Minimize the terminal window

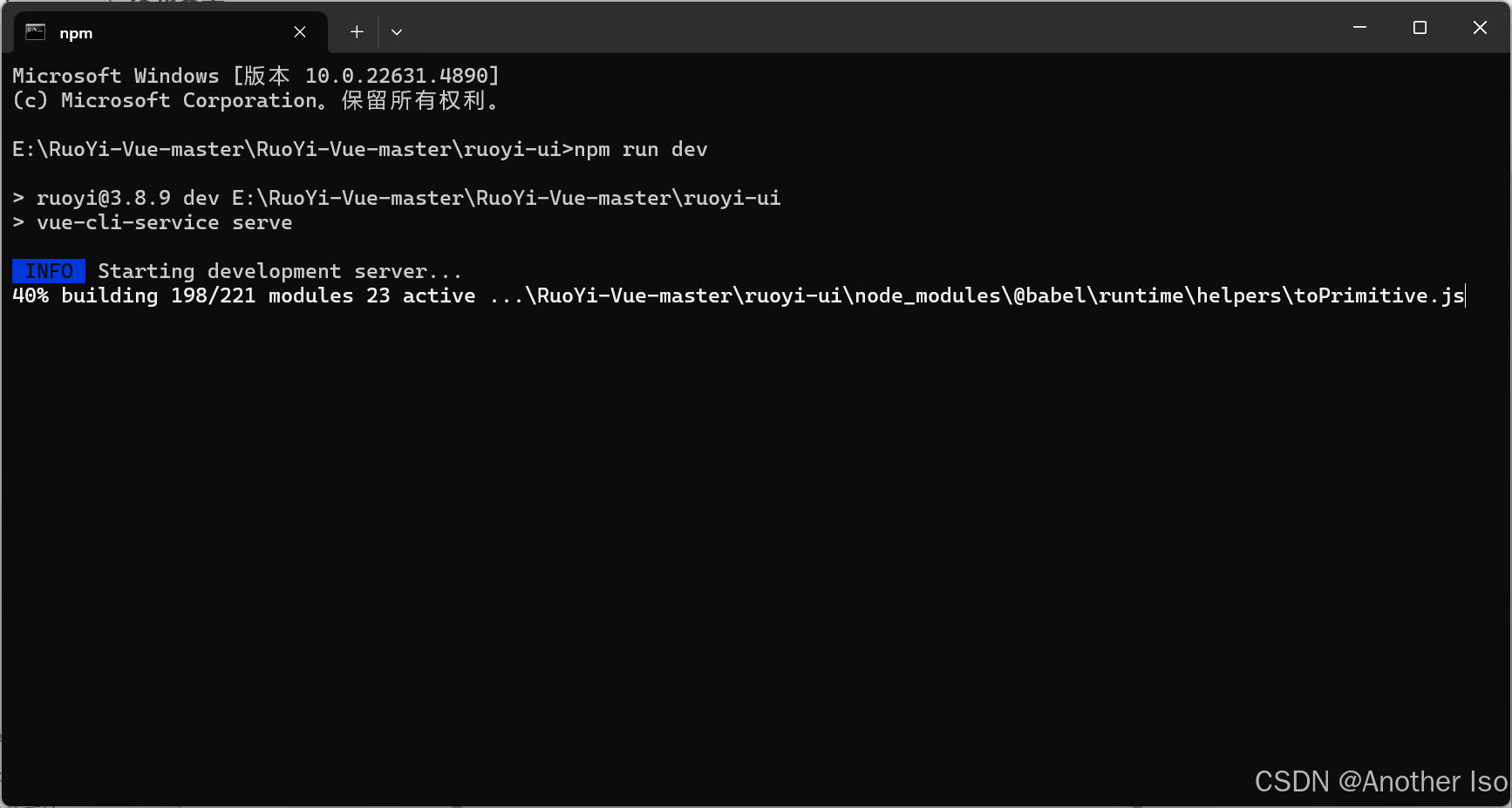click(x=1359, y=28)
